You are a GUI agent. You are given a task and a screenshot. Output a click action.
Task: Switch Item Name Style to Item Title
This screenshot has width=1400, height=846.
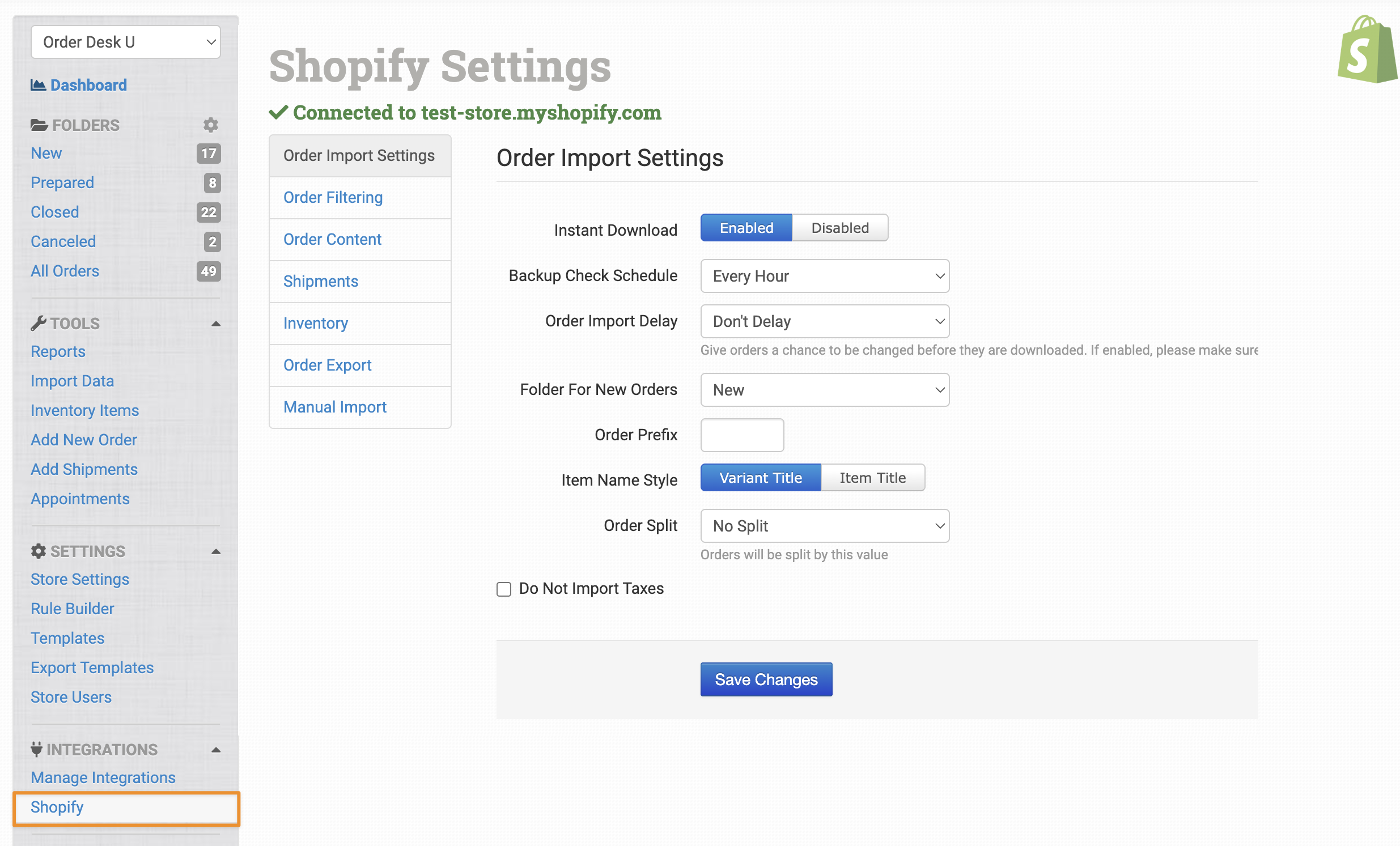[x=872, y=478]
